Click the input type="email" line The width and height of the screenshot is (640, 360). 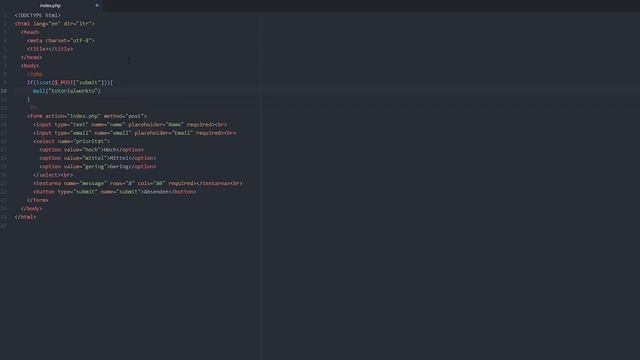click(134, 133)
